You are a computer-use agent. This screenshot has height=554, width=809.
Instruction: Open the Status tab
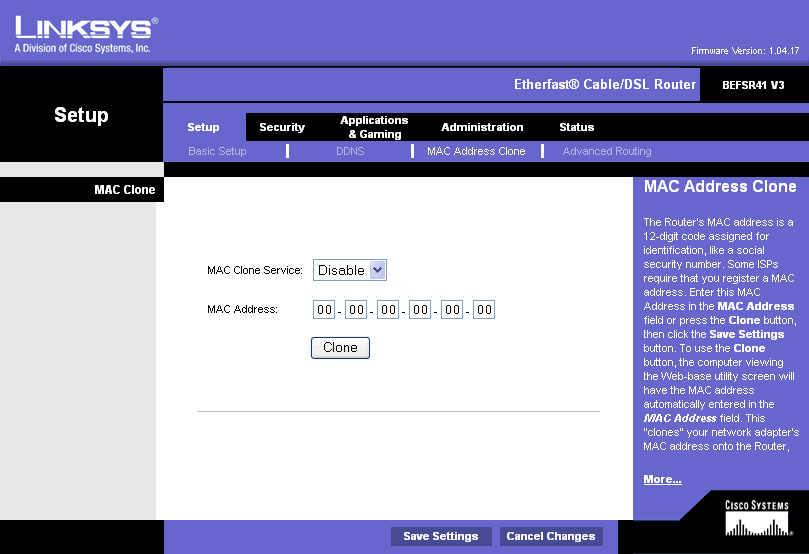coord(576,127)
